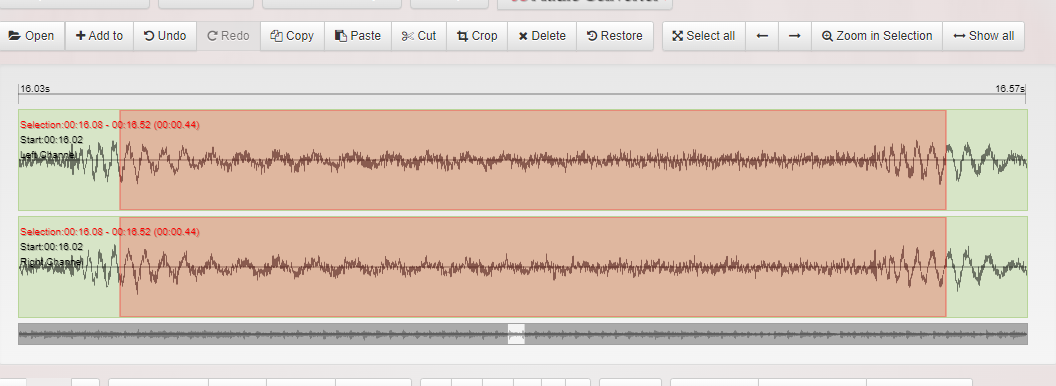Viewport: 1056px width, 386px height.
Task: Click the white viewport marker in overview strip
Action: coord(516,334)
